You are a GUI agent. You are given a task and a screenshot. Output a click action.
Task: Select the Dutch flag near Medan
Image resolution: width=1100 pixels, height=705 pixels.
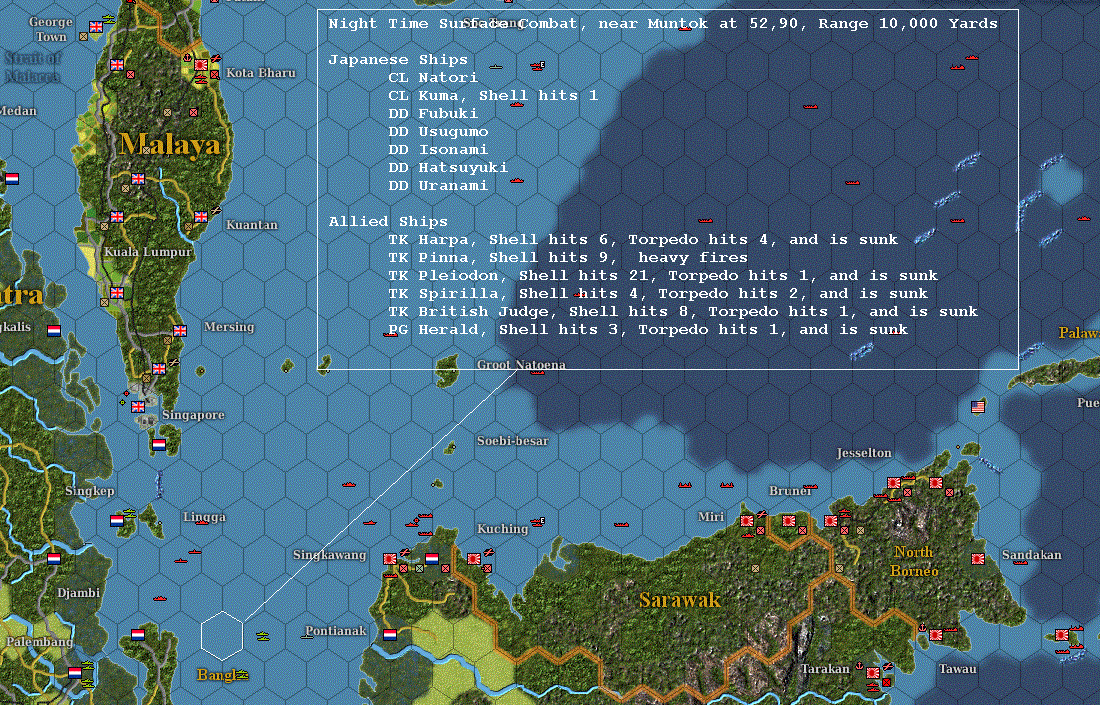(12, 179)
